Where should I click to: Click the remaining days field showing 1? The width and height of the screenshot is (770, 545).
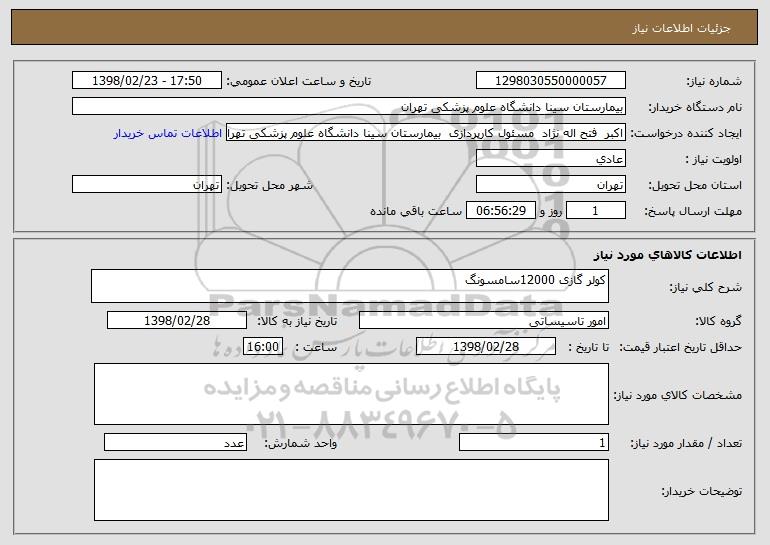coord(596,211)
